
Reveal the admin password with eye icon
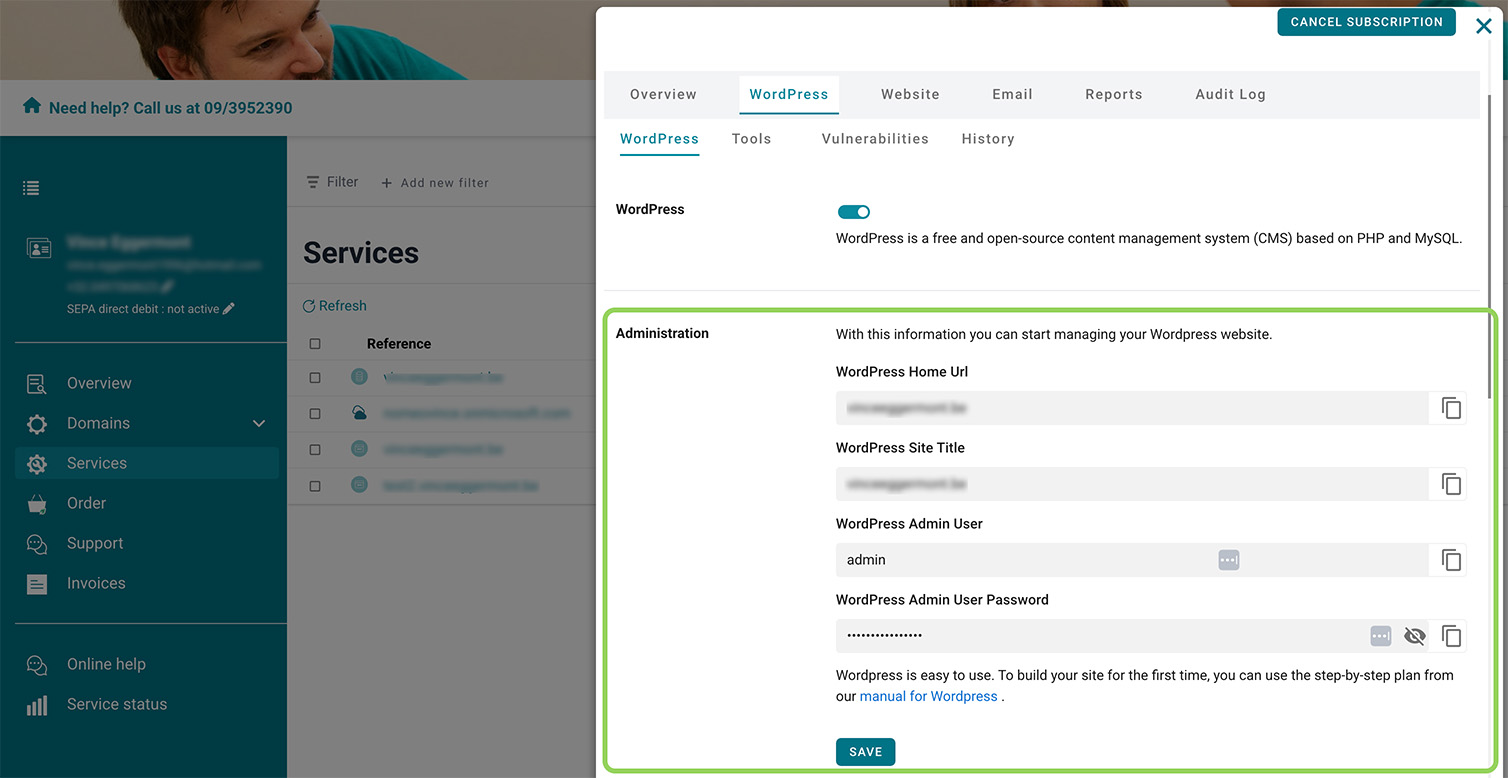click(x=1414, y=636)
